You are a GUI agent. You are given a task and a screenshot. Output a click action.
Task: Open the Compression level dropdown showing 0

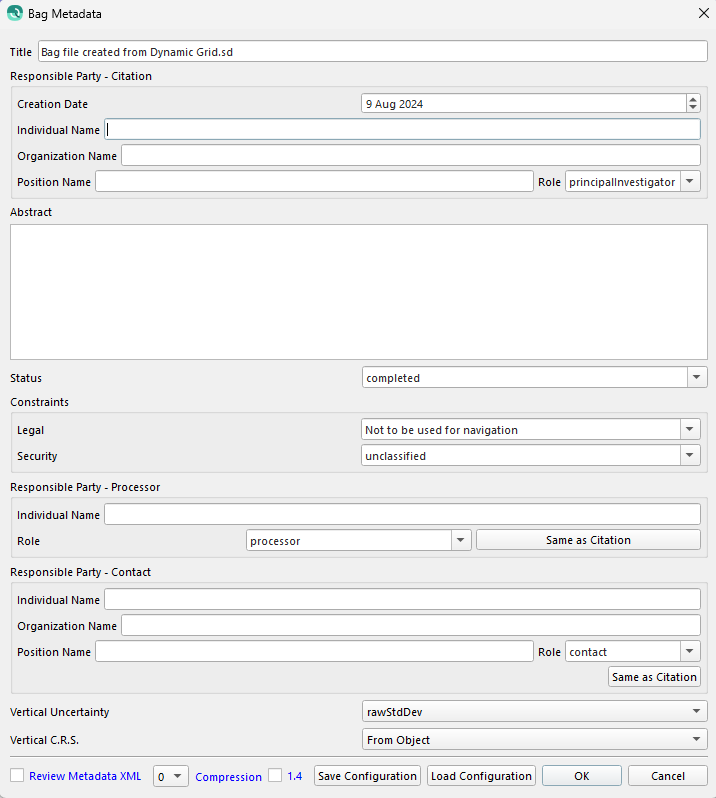coord(170,776)
